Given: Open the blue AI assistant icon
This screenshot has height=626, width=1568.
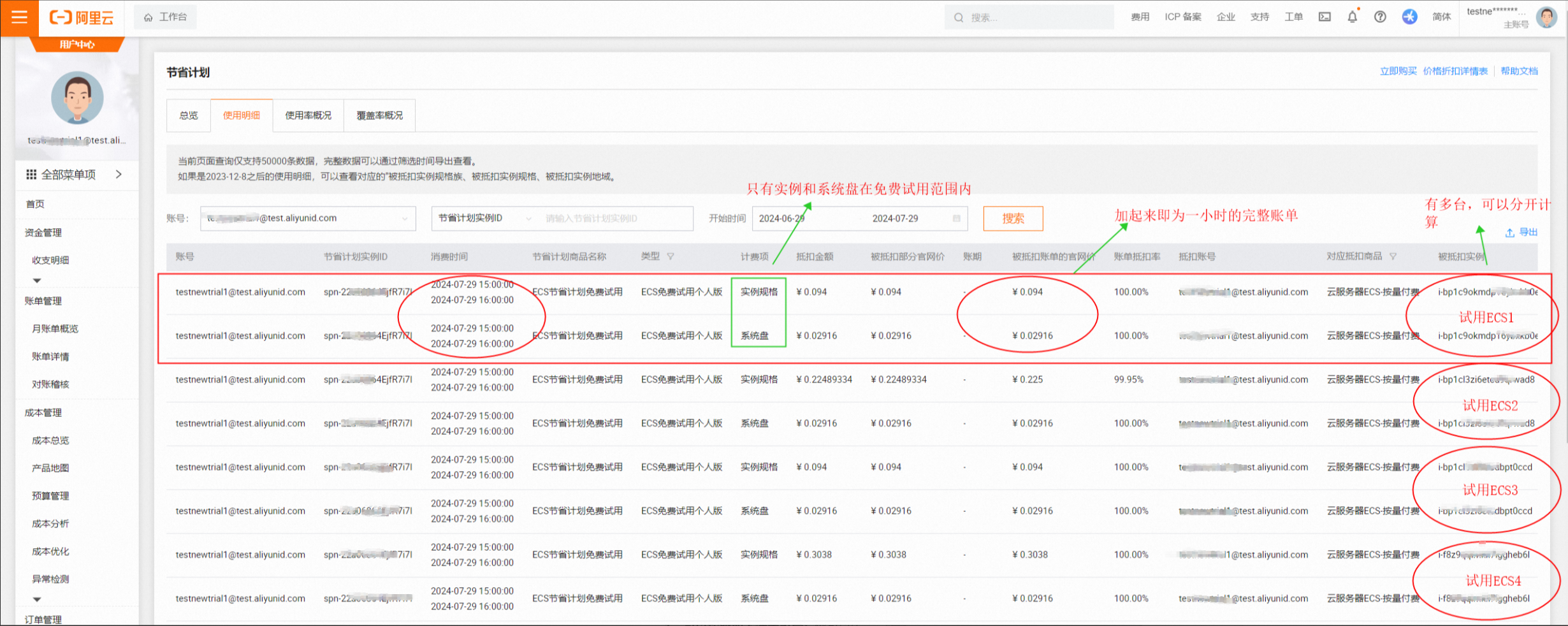Looking at the screenshot, I should [1409, 17].
